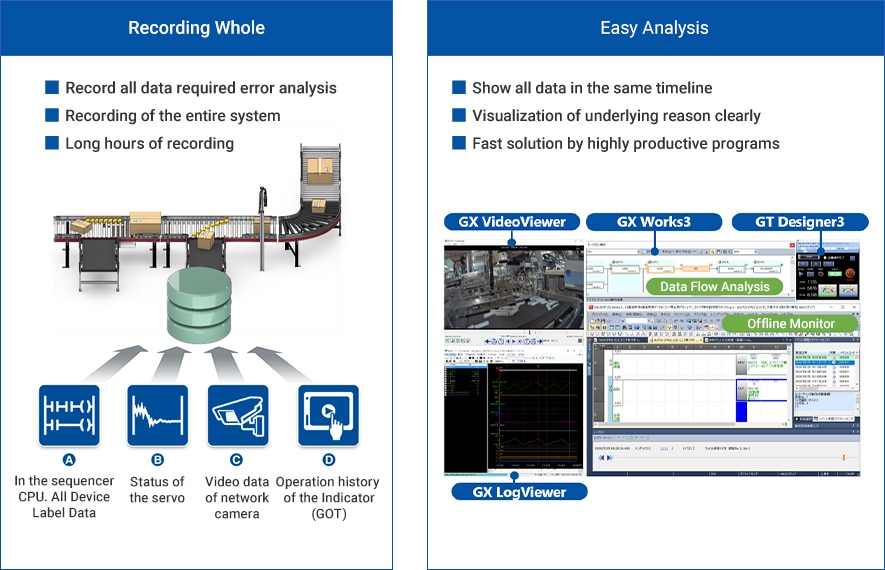Click the GT Designer3 label
Screen dimensions: 885x570
pyautogui.click(x=794, y=221)
